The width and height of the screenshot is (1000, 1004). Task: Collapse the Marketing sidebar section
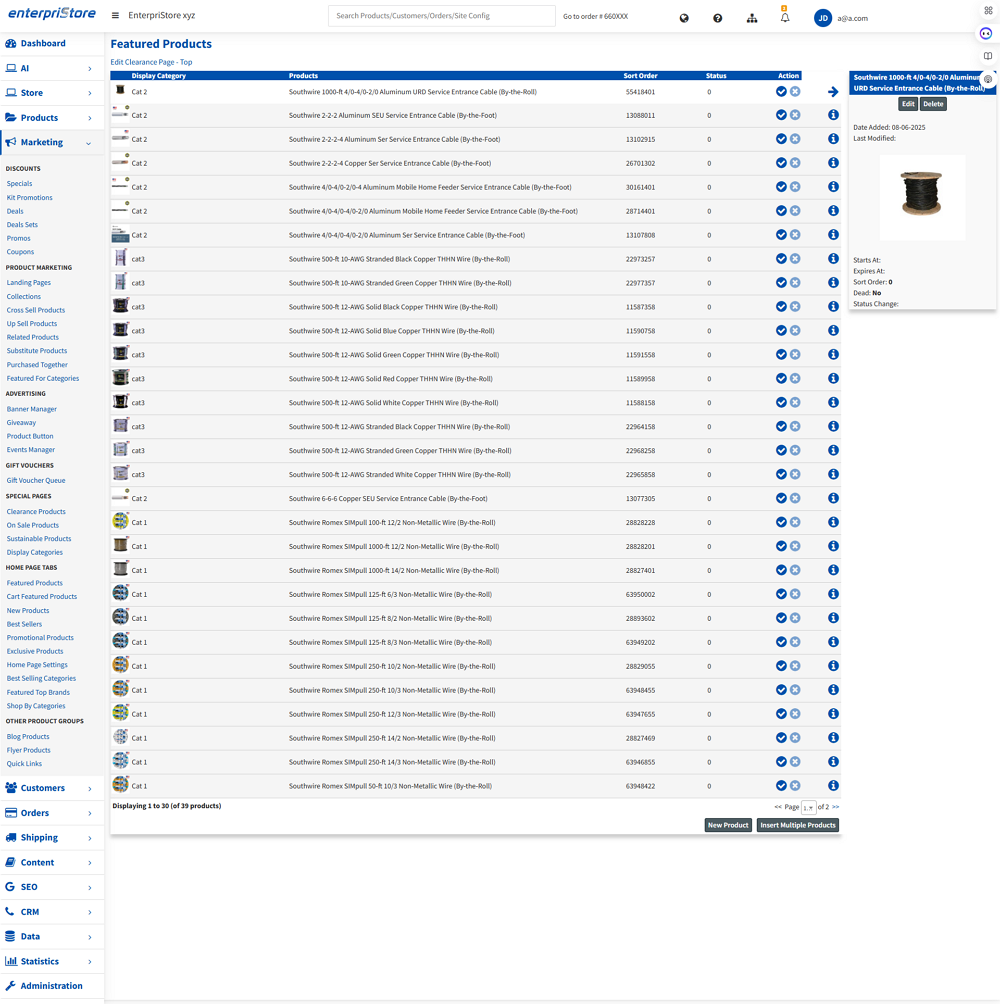(x=52, y=142)
